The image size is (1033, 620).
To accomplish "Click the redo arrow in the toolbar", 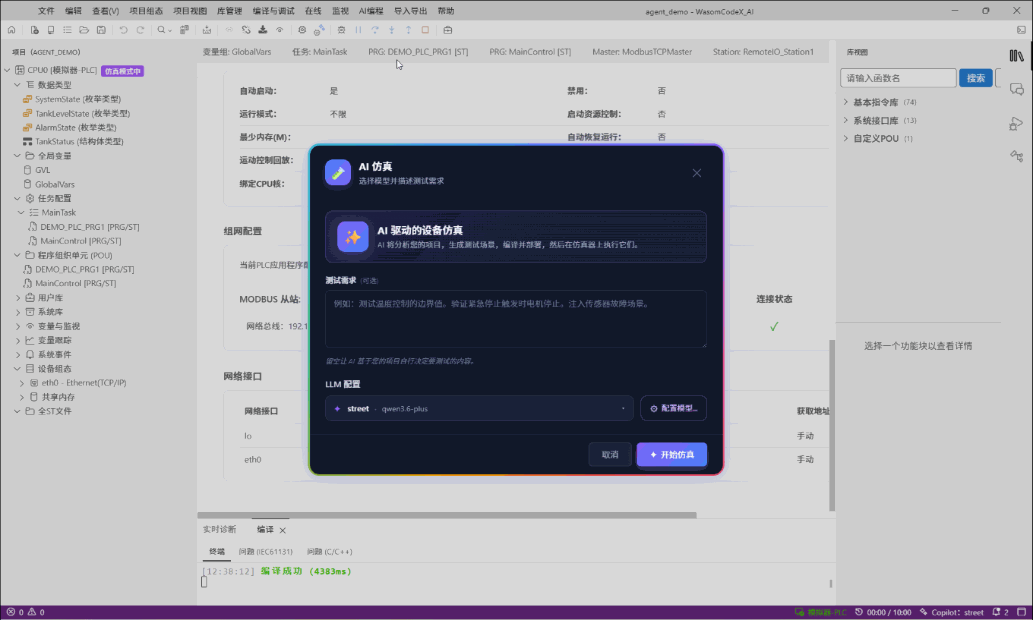I will (x=140, y=30).
